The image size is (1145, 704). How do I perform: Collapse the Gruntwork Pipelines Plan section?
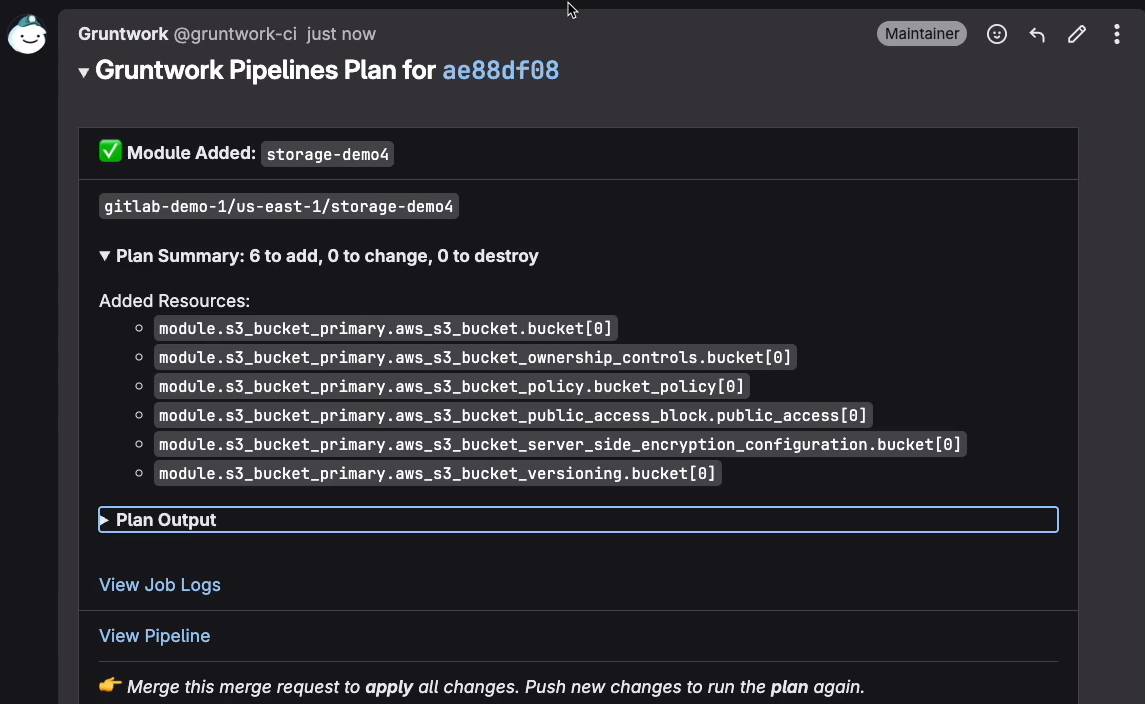tap(84, 72)
